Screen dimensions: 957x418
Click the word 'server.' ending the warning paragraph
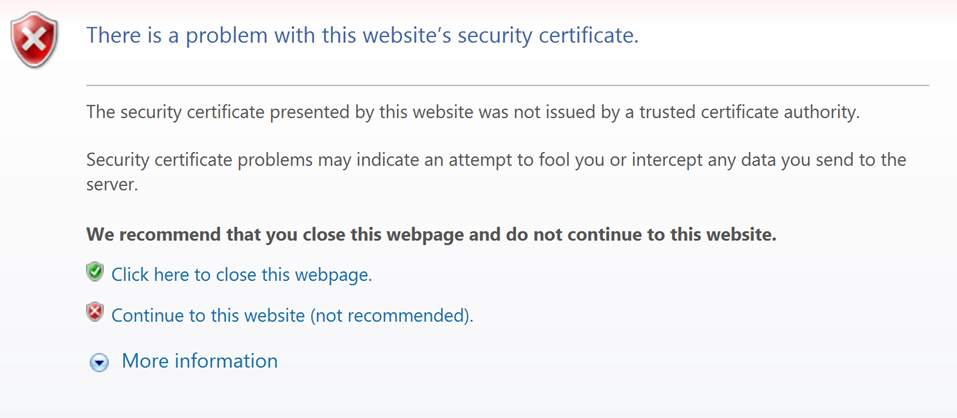112,185
